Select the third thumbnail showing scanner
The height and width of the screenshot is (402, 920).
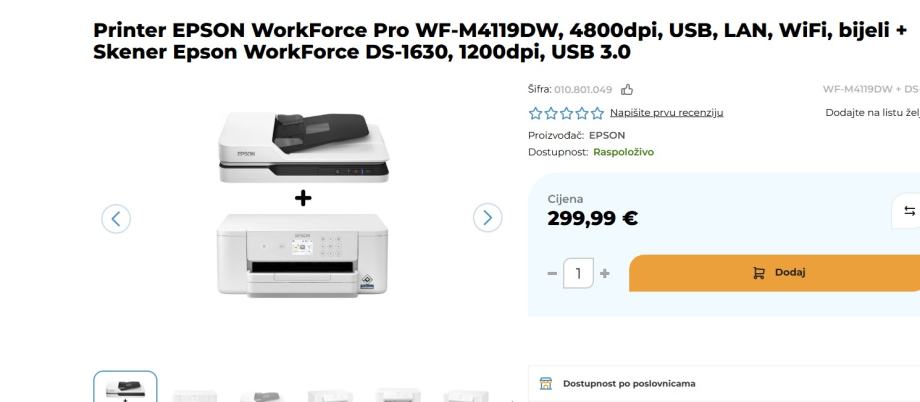coord(262,395)
